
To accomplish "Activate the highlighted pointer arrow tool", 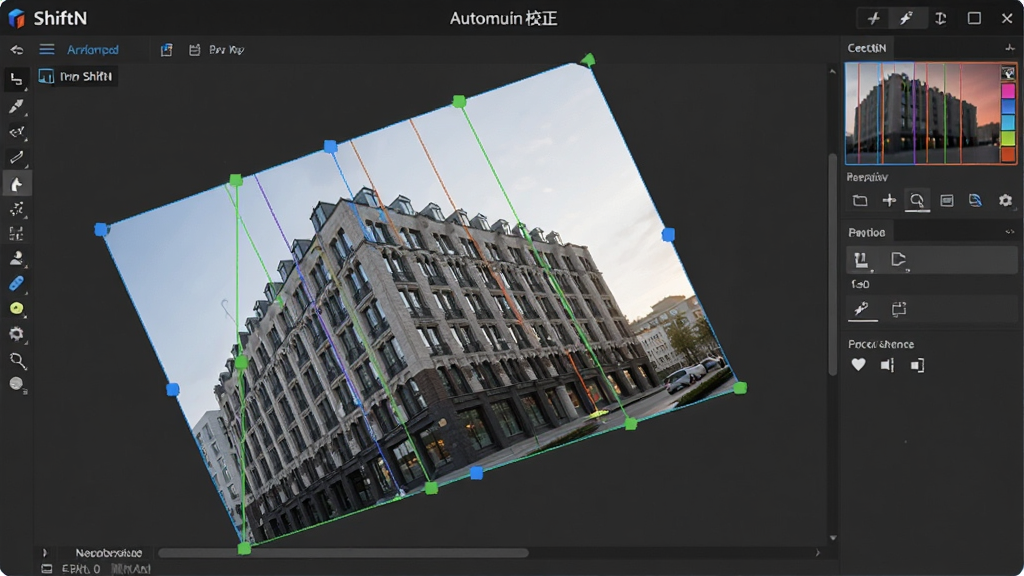I will 16,184.
